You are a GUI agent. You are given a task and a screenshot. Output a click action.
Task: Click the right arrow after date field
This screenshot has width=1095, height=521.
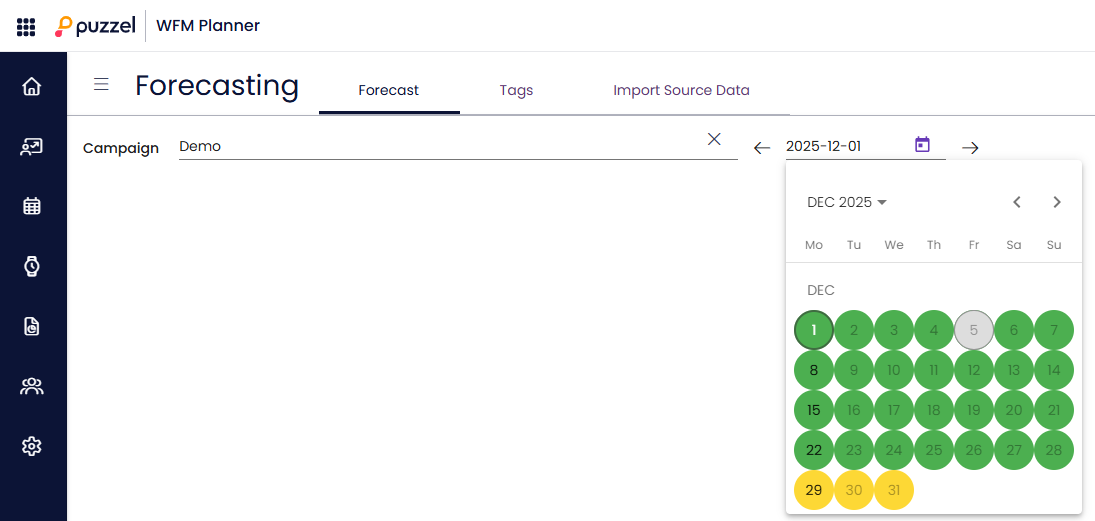[x=970, y=148]
